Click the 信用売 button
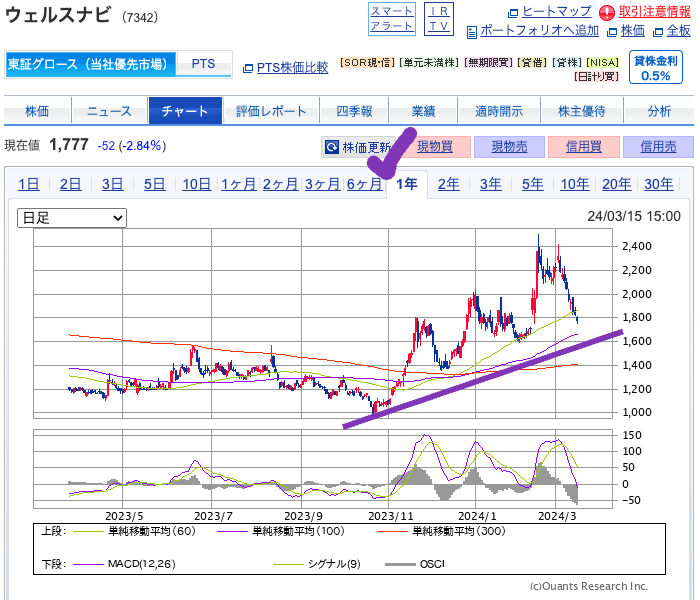Screen dimensions: 700x600 point(658,147)
